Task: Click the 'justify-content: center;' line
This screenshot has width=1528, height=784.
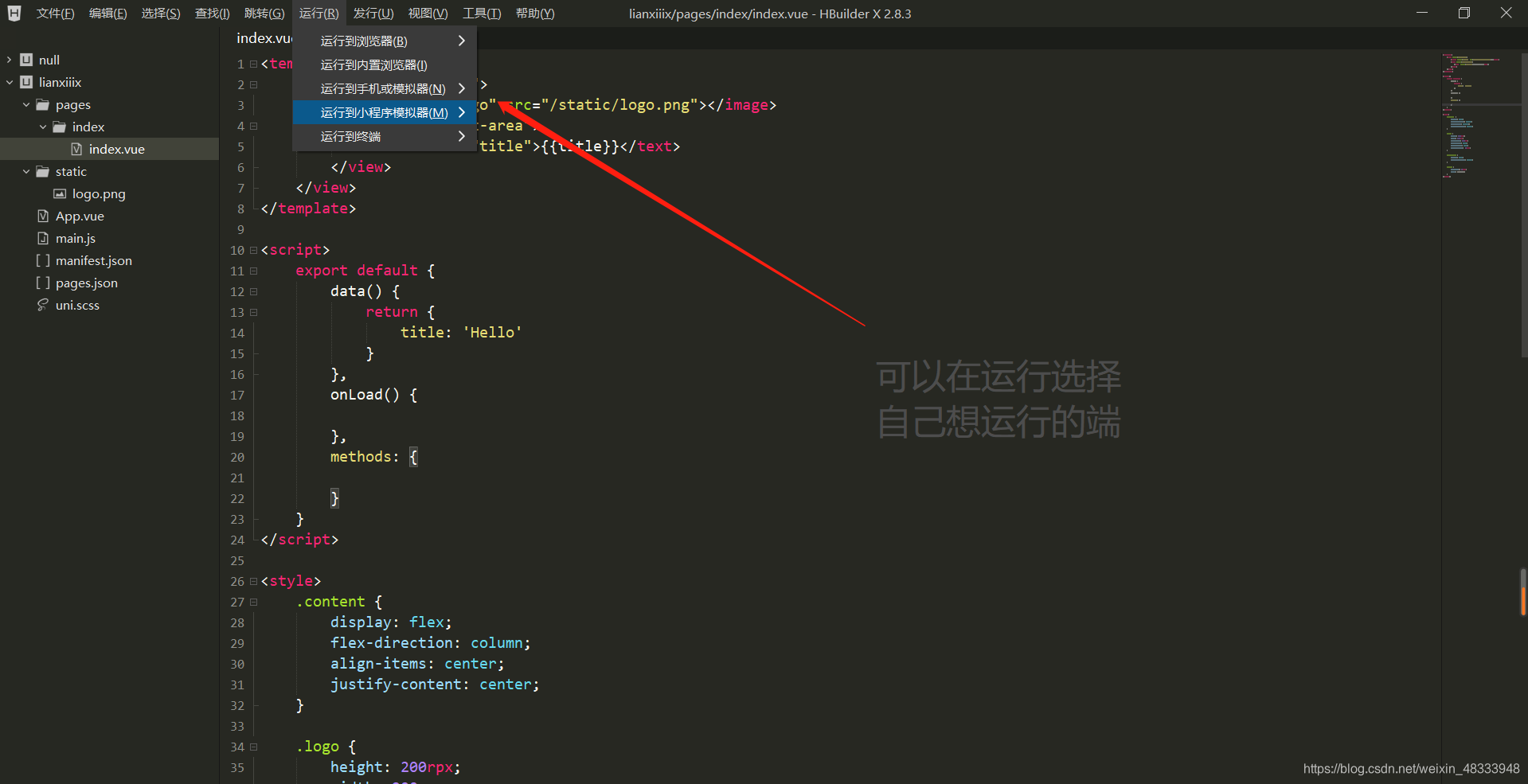Action: tap(435, 685)
